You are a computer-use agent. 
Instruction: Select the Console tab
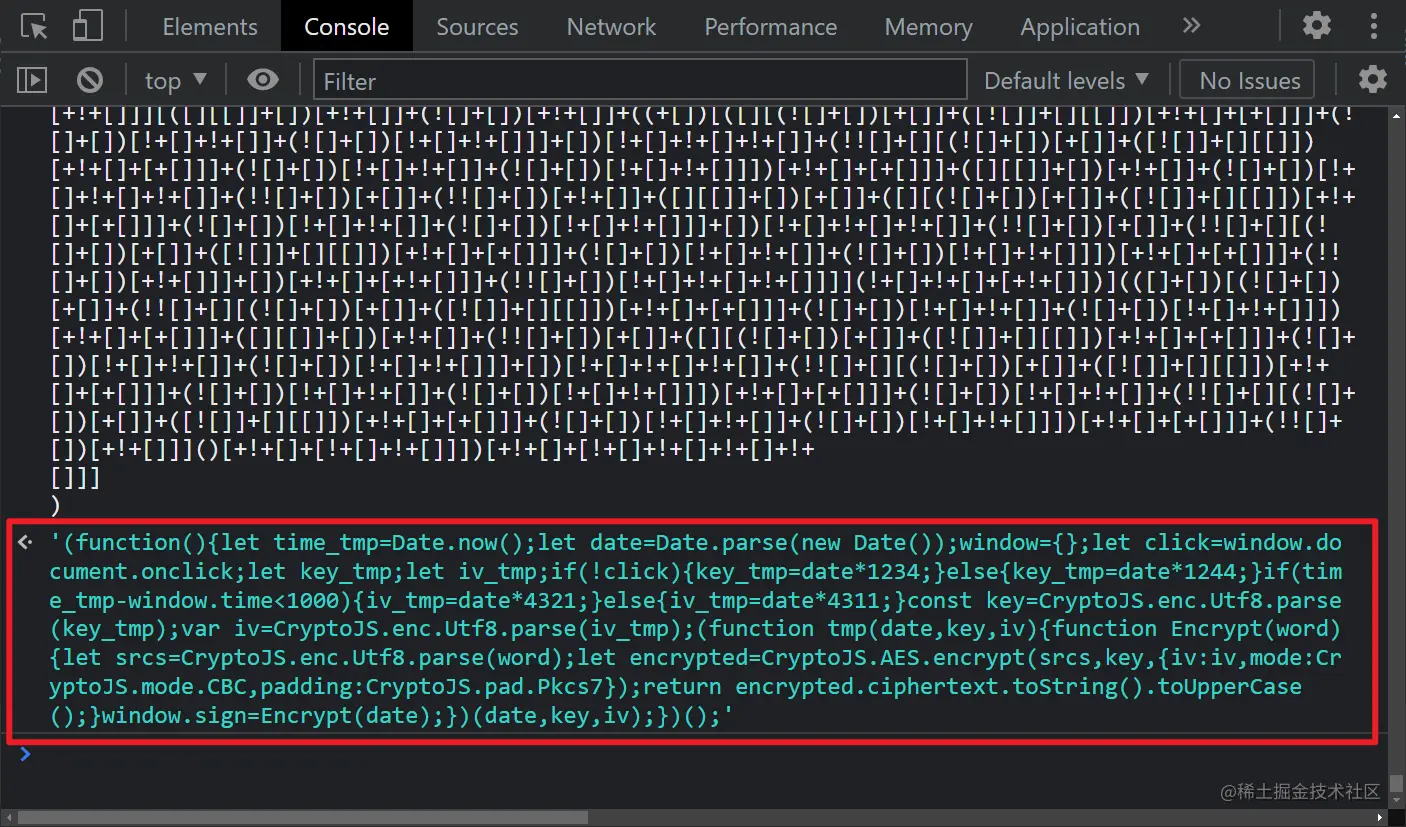click(347, 27)
